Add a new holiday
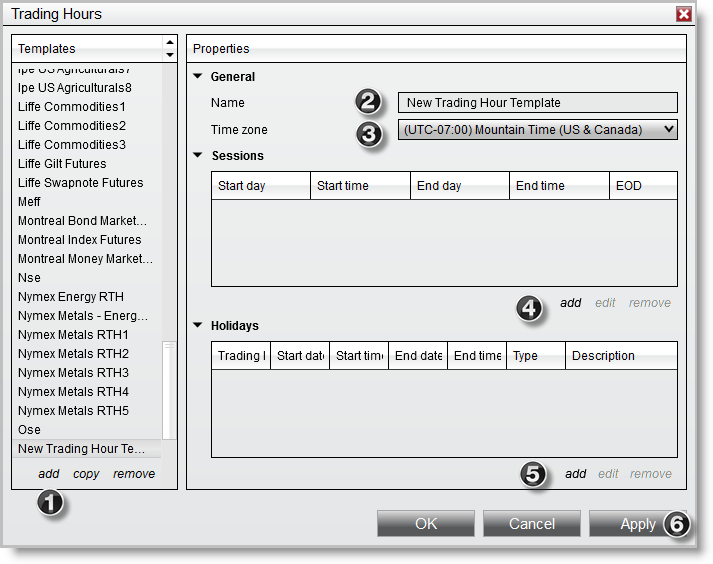The width and height of the screenshot is (713, 564). tap(575, 474)
